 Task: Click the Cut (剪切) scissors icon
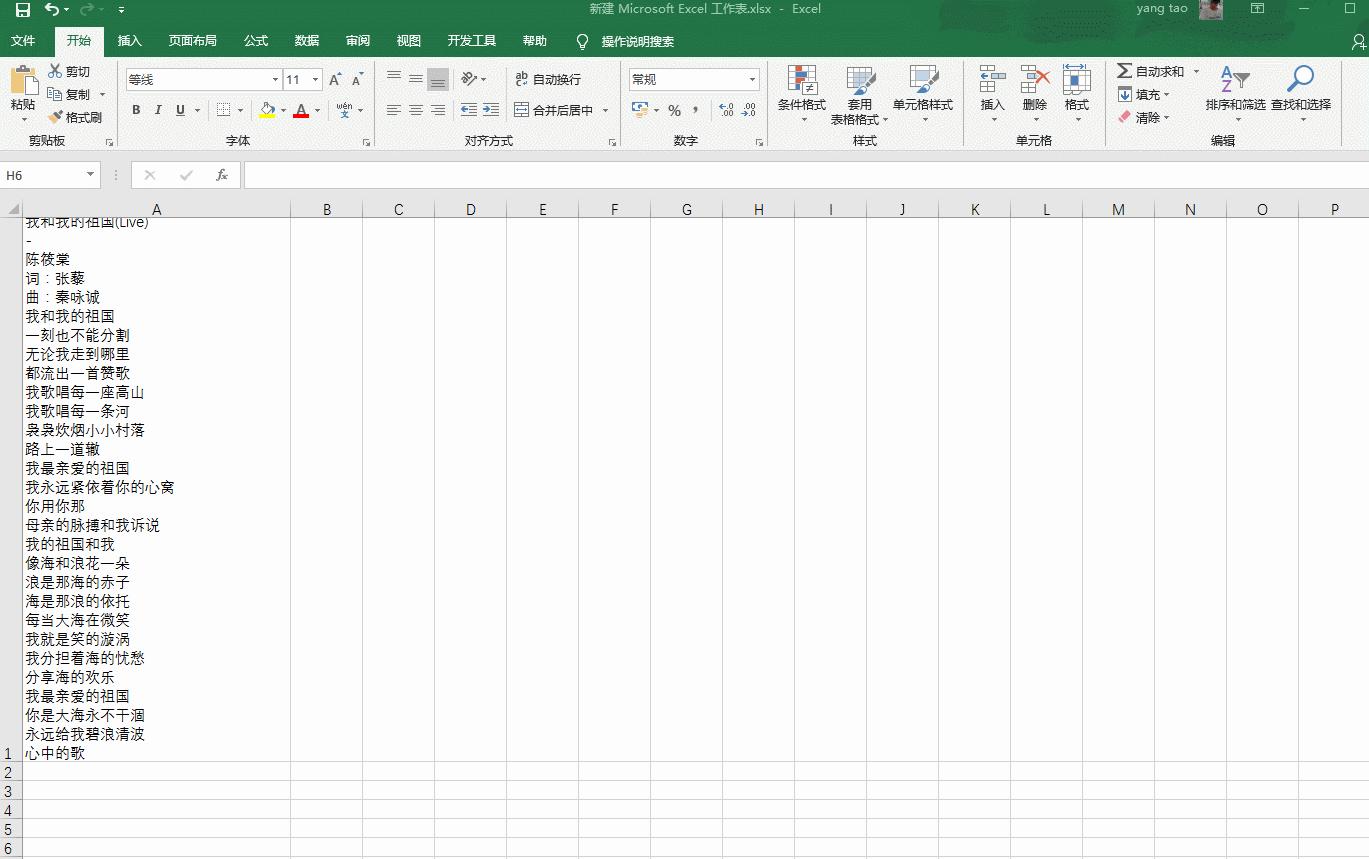pyautogui.click(x=55, y=72)
